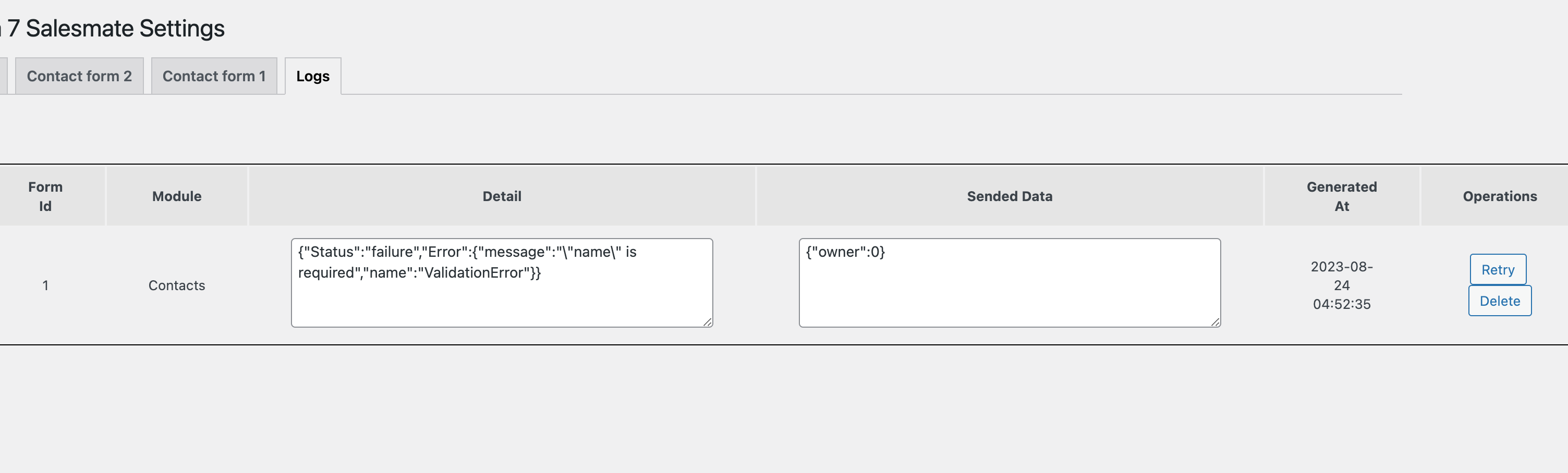Viewport: 1568px width, 473px height.
Task: Click the form id value 1
Action: [x=45, y=285]
